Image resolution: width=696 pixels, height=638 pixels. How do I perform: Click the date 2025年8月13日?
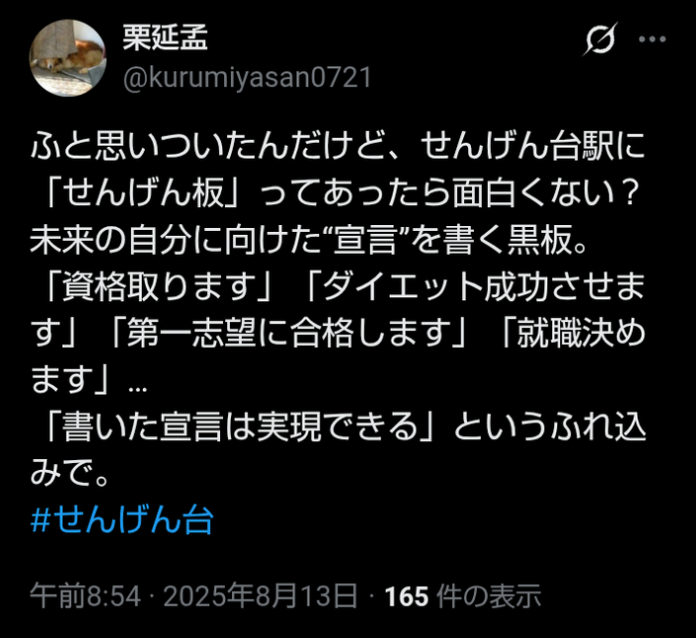[261, 596]
